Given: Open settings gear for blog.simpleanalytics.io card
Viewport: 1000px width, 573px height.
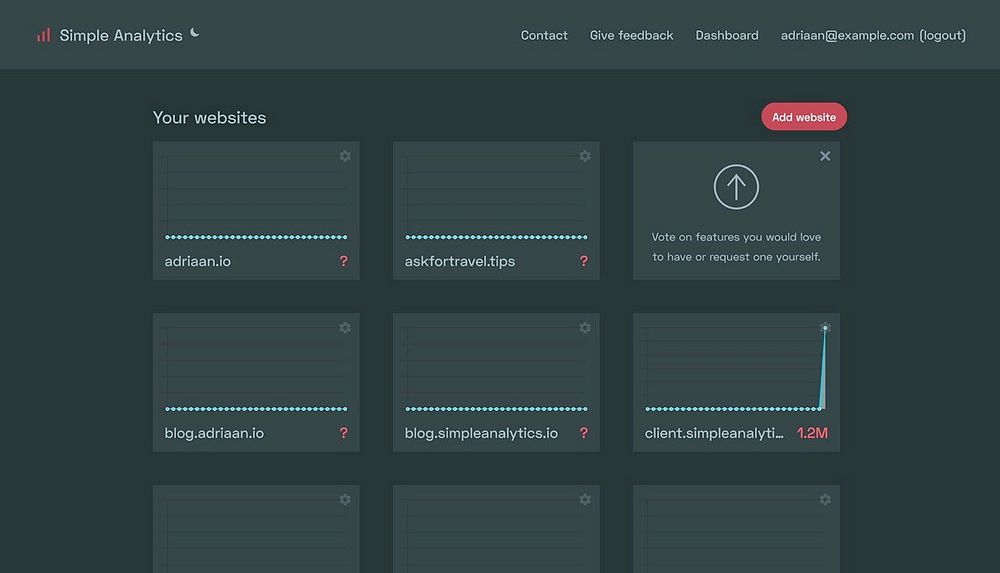Looking at the screenshot, I should pyautogui.click(x=585, y=328).
